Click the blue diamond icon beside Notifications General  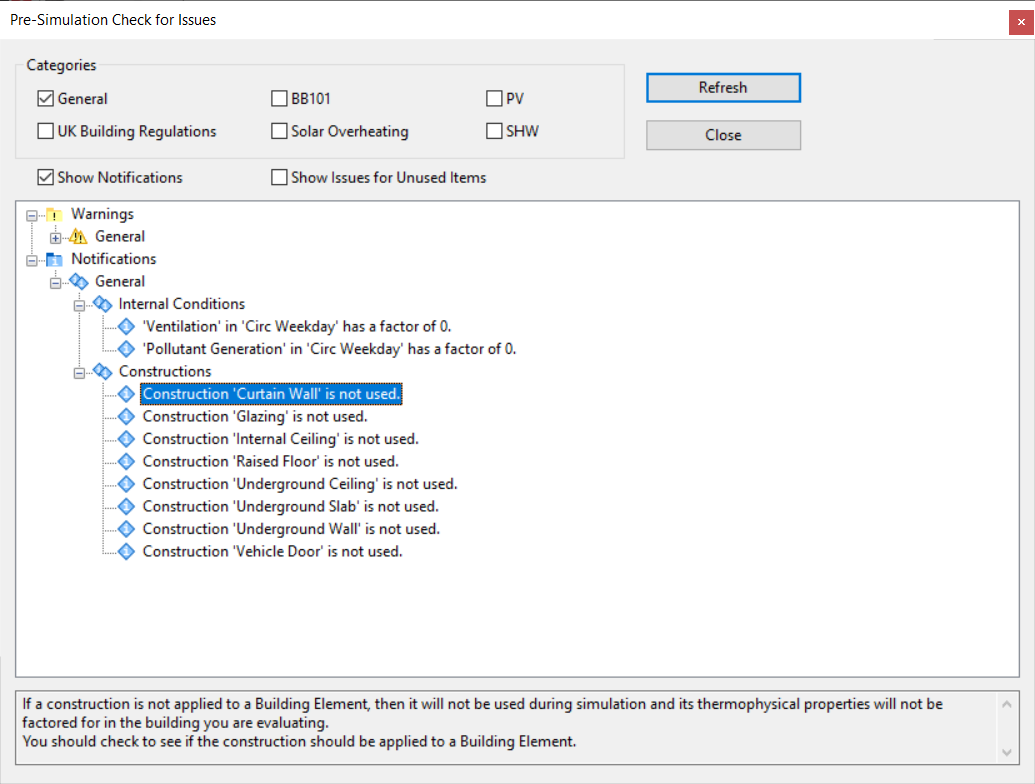point(79,282)
